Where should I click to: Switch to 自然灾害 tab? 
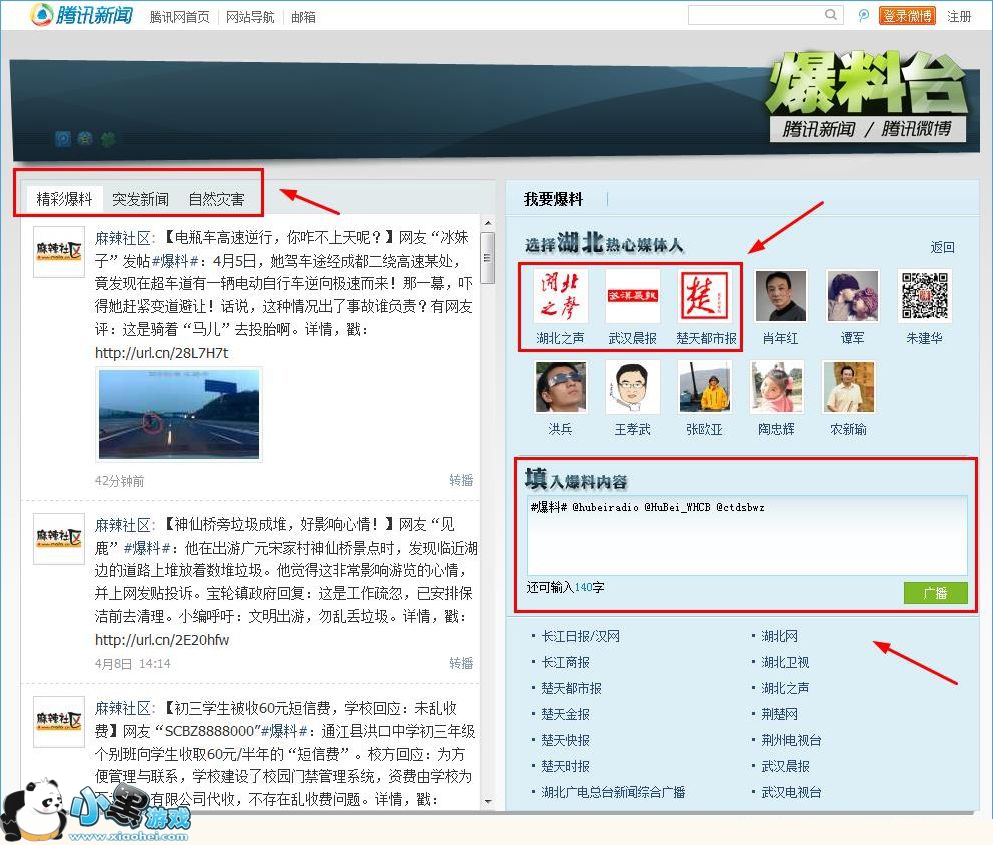217,200
